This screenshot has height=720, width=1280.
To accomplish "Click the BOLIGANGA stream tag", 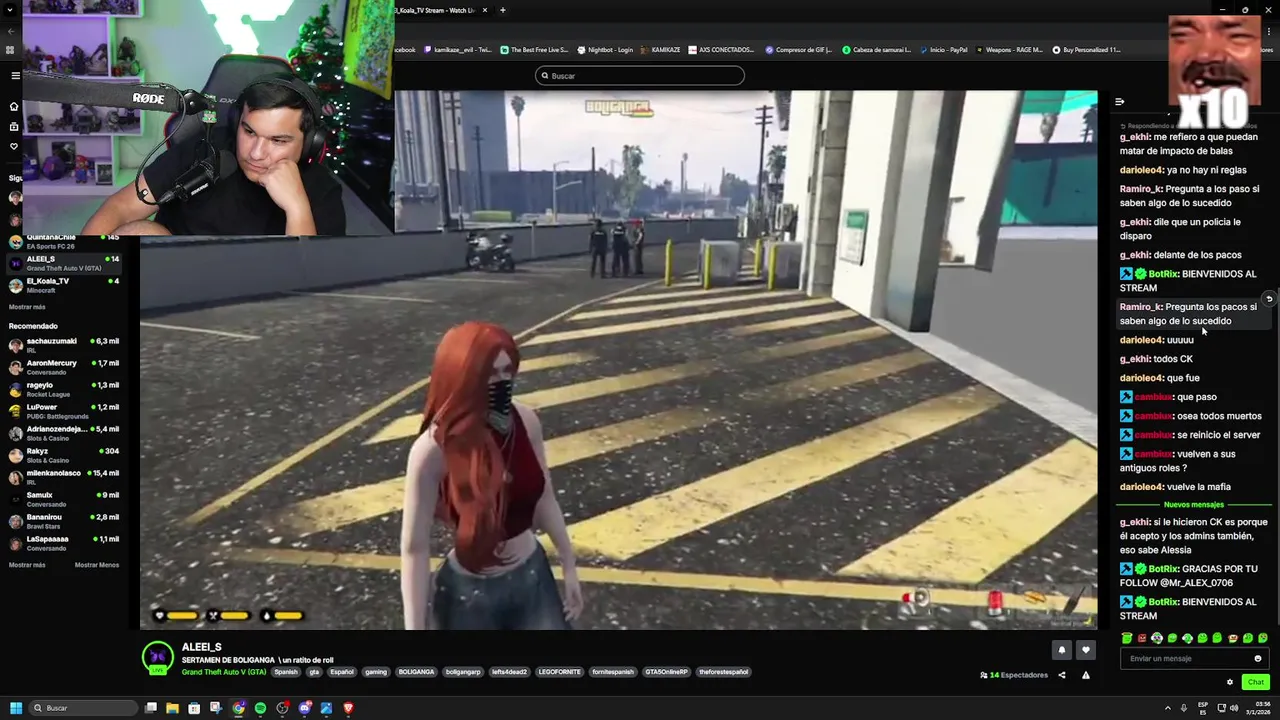I will (416, 672).
